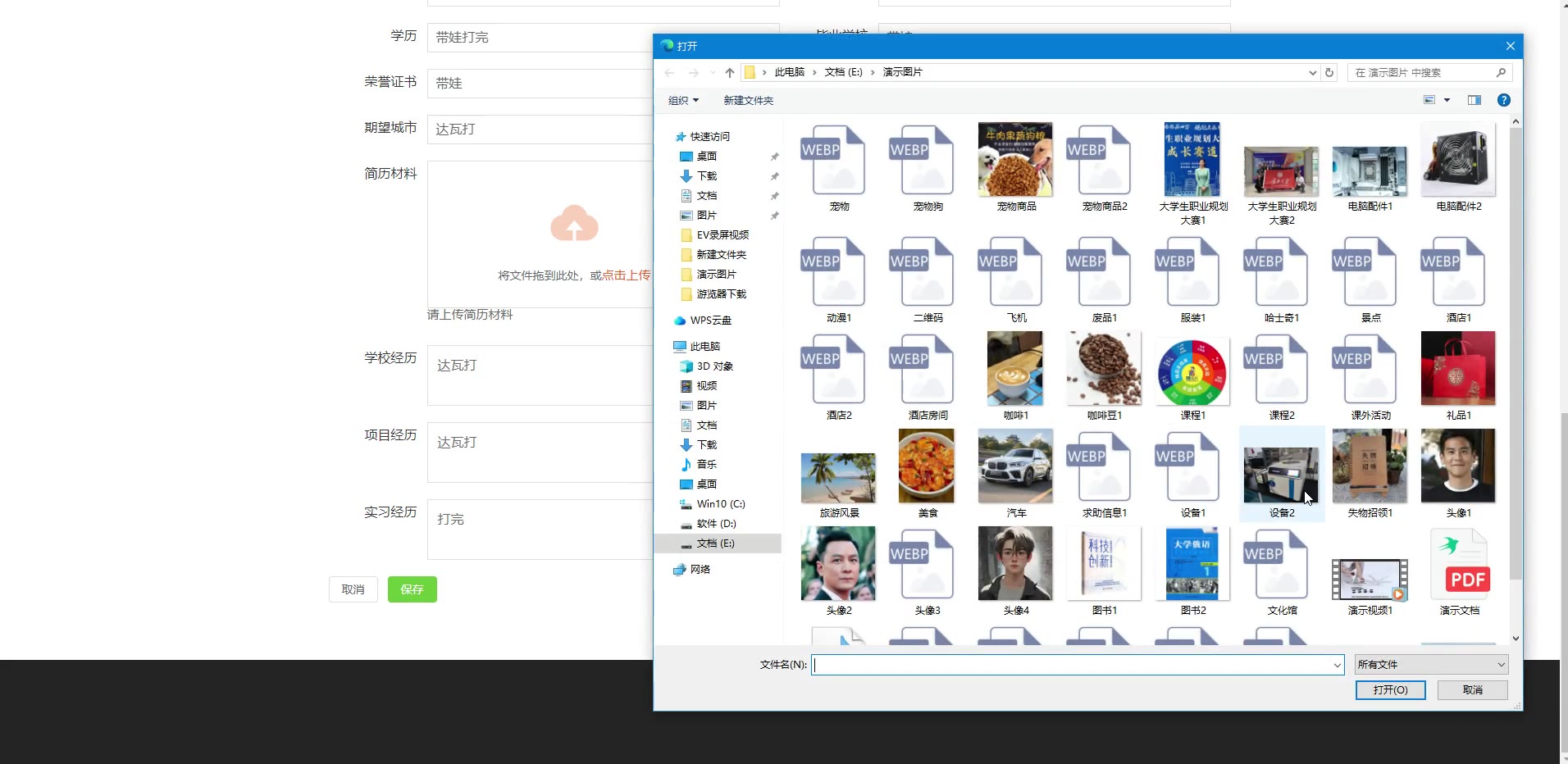Open 快速访问 in the navigation tree

[709, 137]
